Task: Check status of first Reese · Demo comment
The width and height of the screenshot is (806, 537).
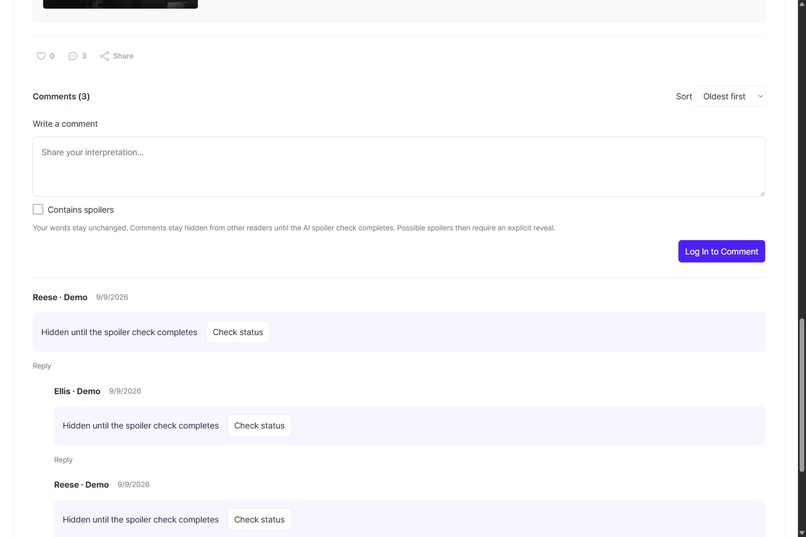Action: coord(237,332)
